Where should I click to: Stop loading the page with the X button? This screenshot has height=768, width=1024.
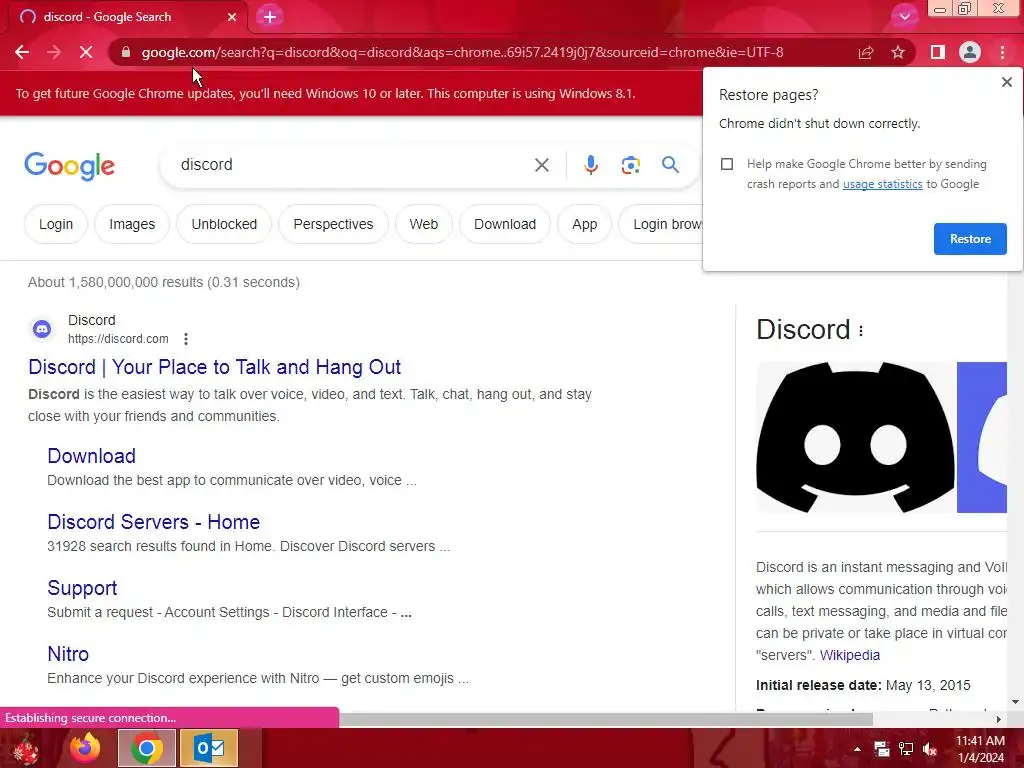86,52
